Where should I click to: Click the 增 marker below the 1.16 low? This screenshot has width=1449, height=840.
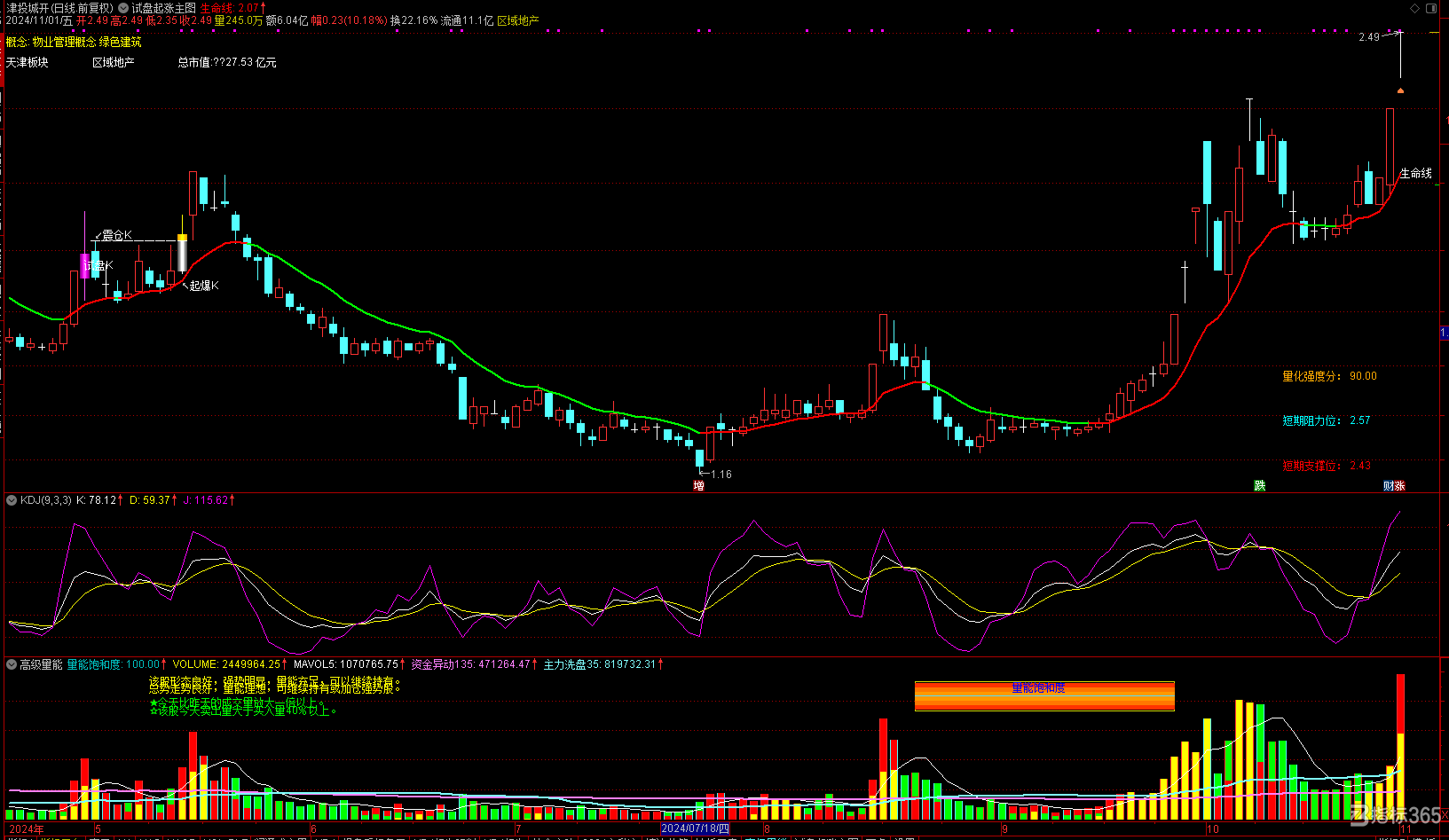pyautogui.click(x=698, y=486)
